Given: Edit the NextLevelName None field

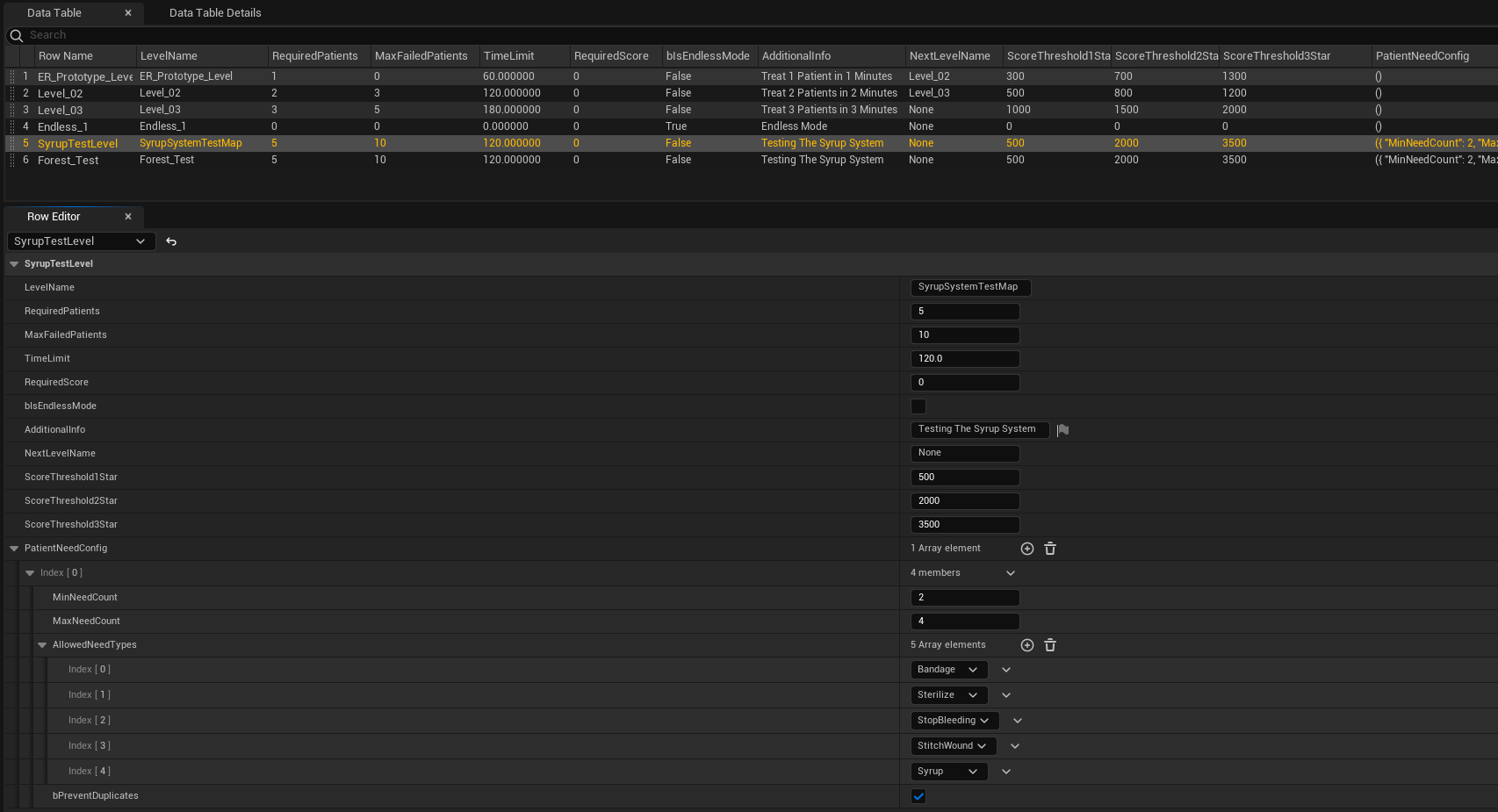Looking at the screenshot, I should [965, 454].
